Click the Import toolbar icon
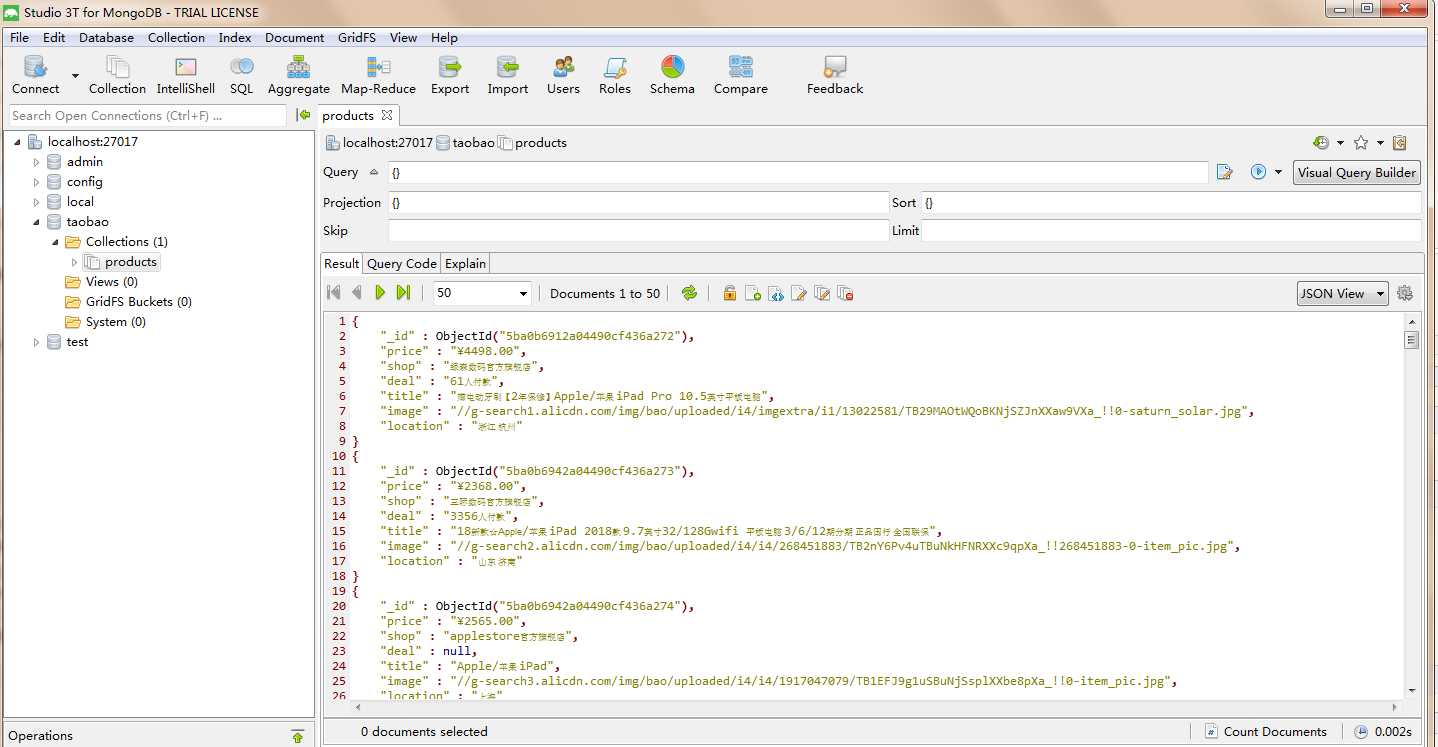Screen dimensions: 1438x747 508,75
